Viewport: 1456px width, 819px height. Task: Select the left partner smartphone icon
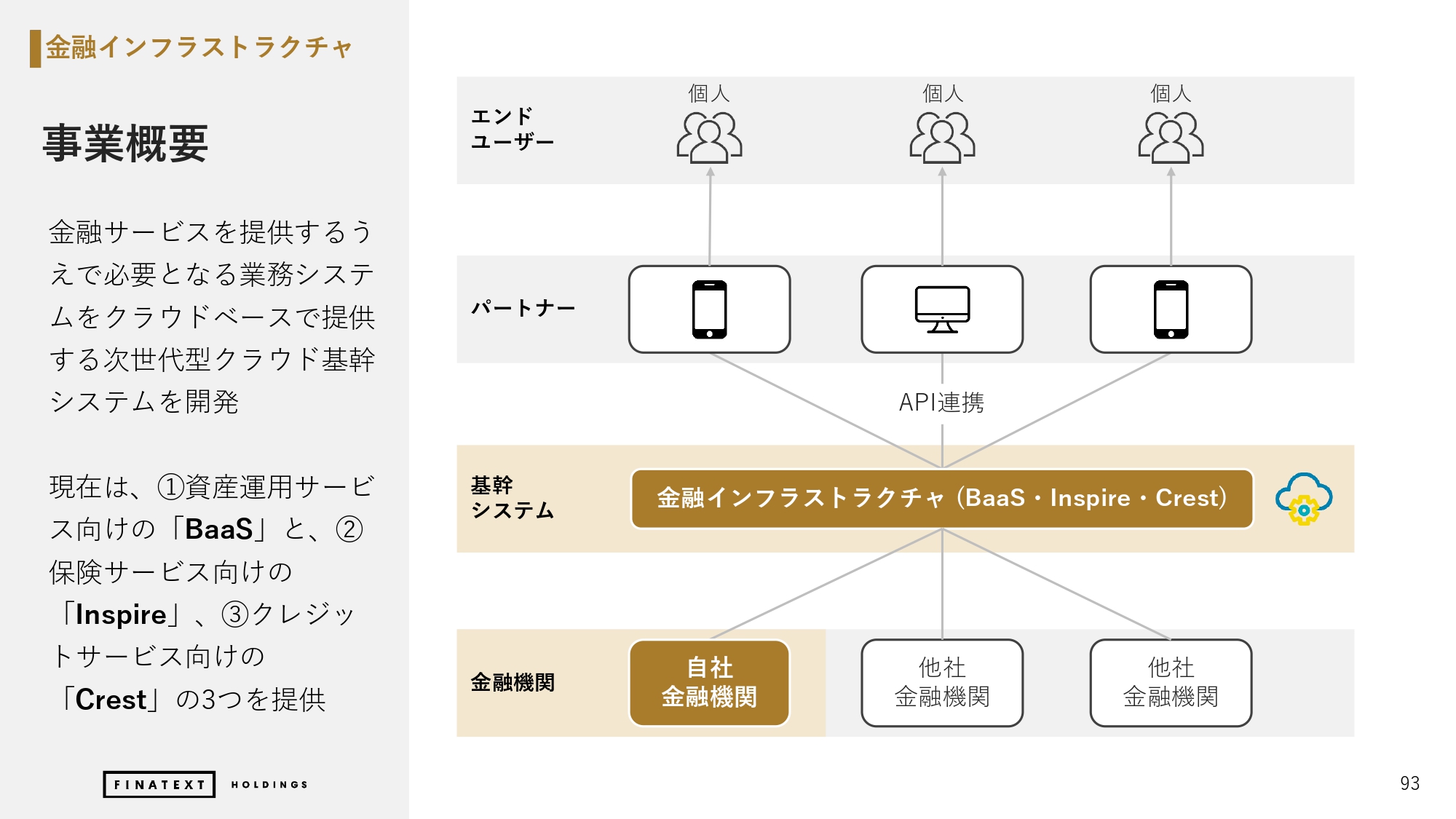(x=709, y=309)
